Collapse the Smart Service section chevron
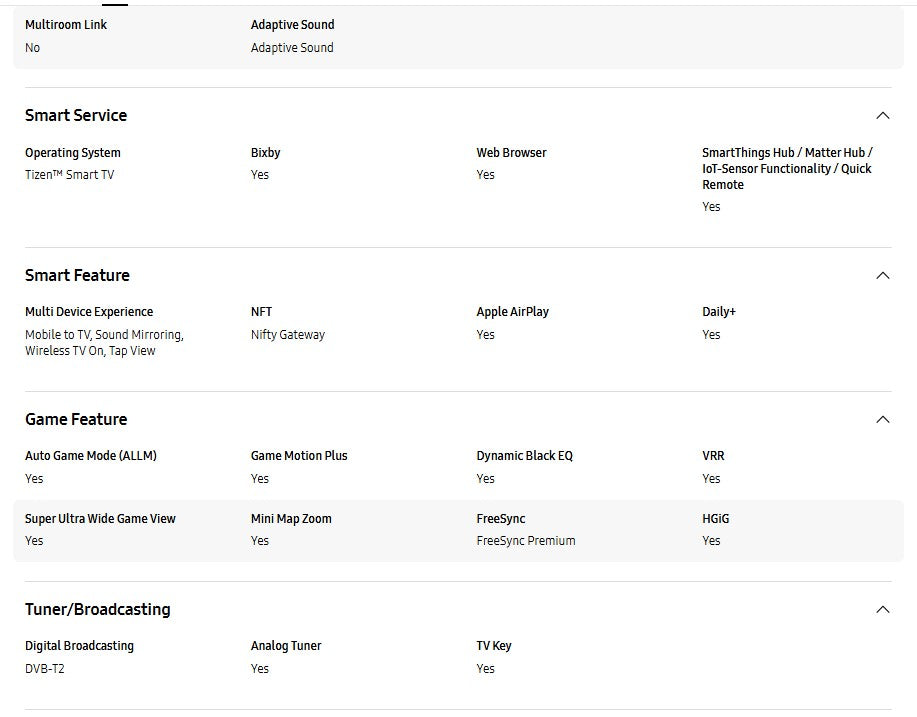This screenshot has width=917, height=717. (x=882, y=115)
